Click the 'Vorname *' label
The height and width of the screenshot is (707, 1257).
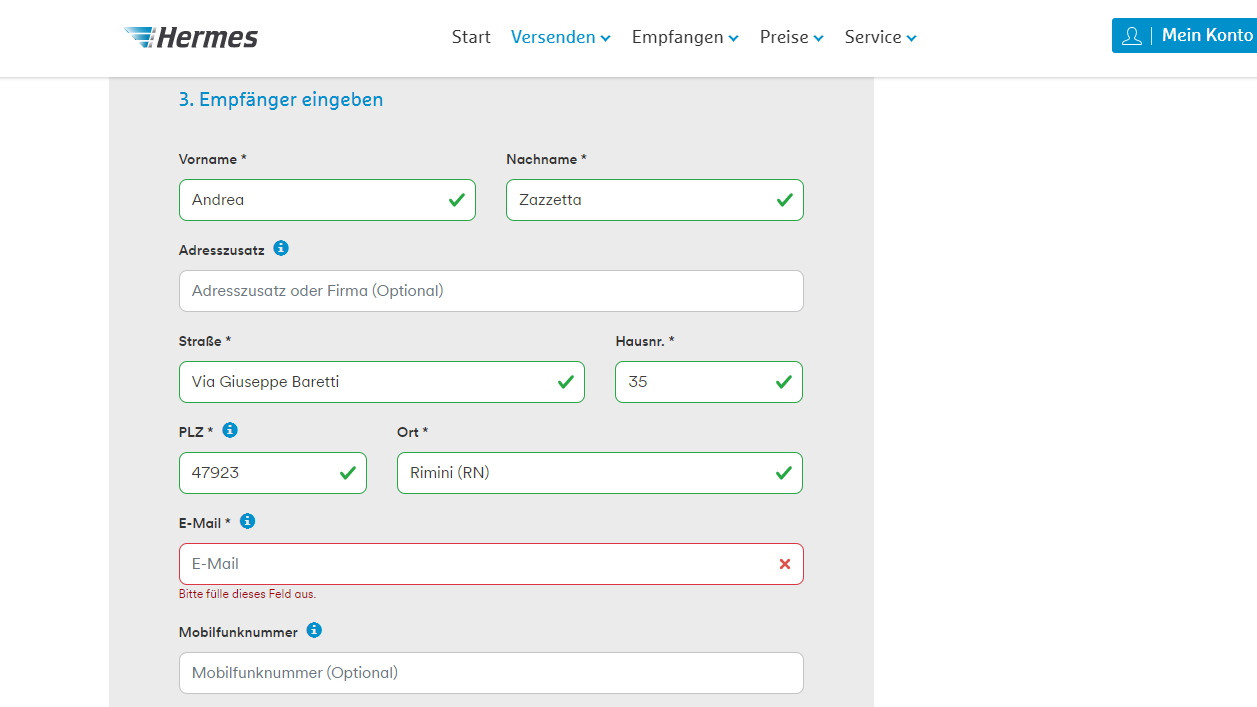(x=212, y=159)
